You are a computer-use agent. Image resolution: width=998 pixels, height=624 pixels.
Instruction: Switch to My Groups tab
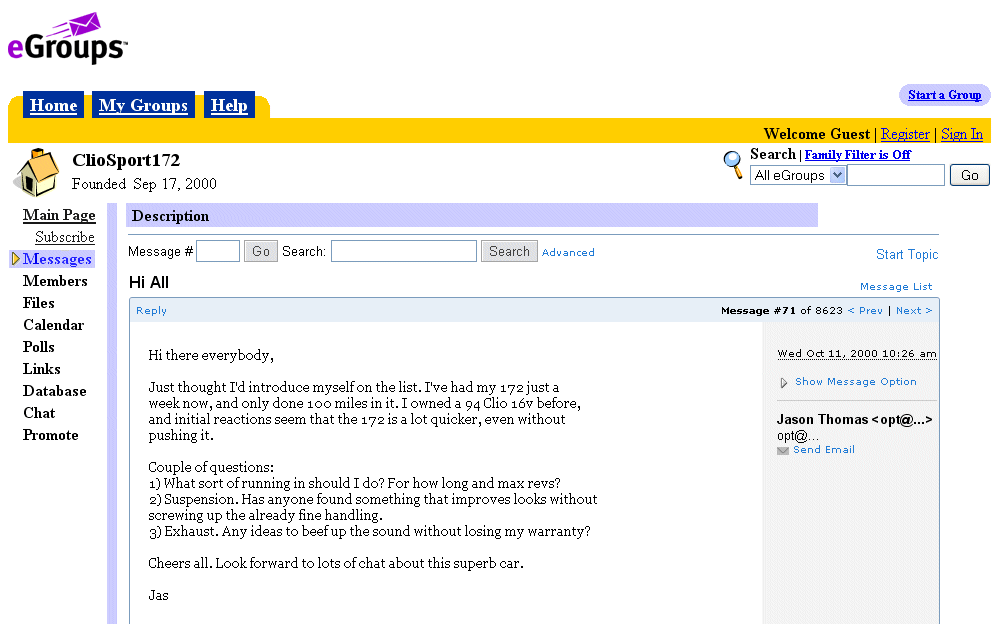(143, 106)
